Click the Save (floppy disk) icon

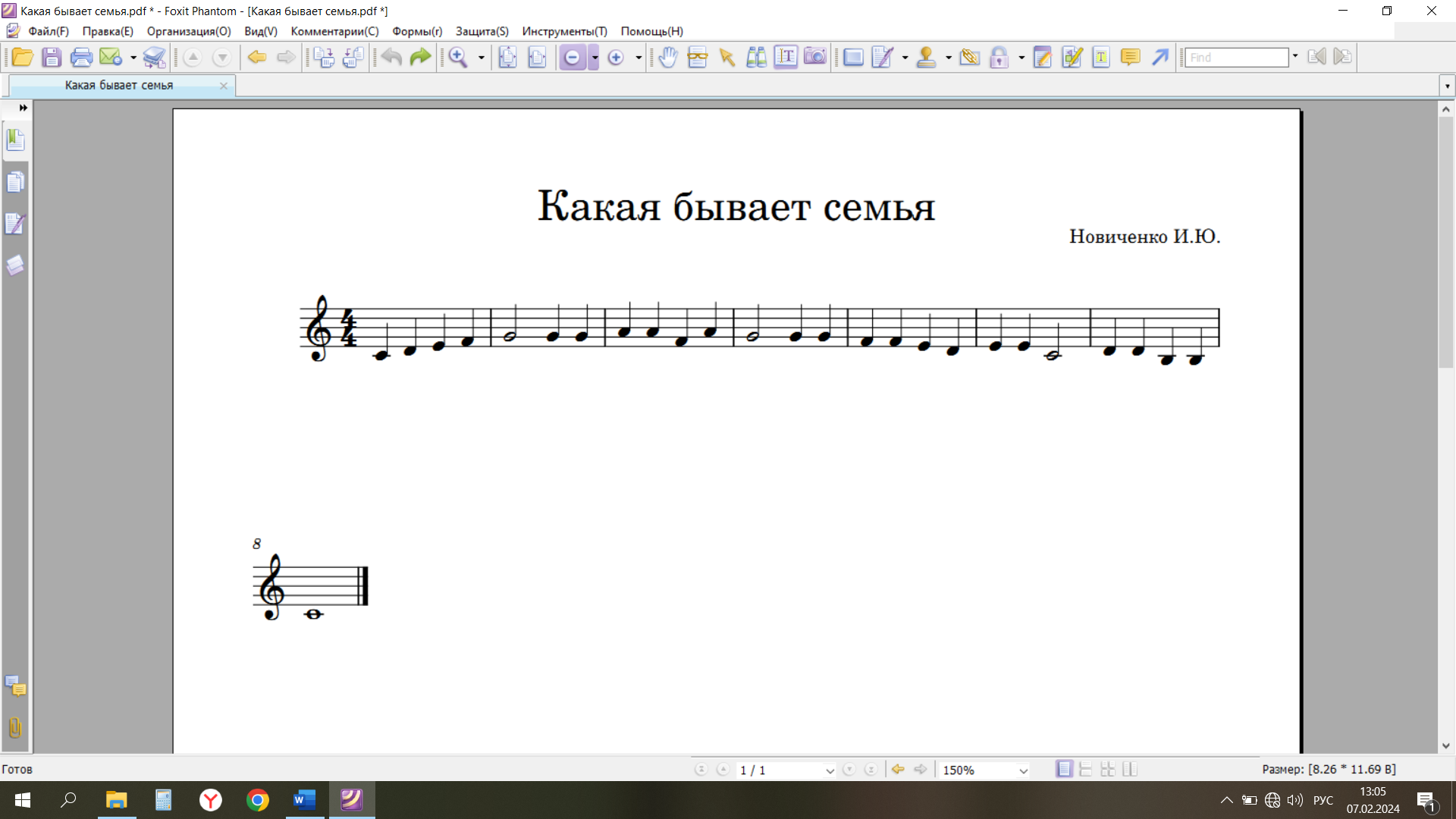pyautogui.click(x=52, y=58)
